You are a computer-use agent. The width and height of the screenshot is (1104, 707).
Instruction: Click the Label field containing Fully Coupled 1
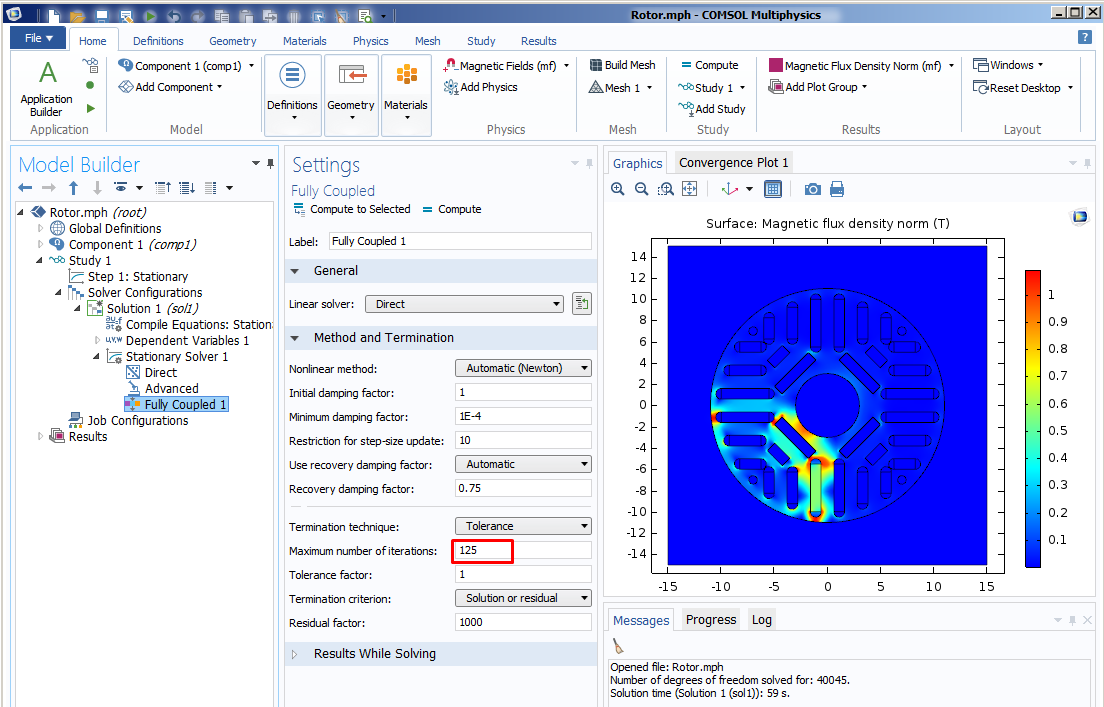click(x=460, y=241)
